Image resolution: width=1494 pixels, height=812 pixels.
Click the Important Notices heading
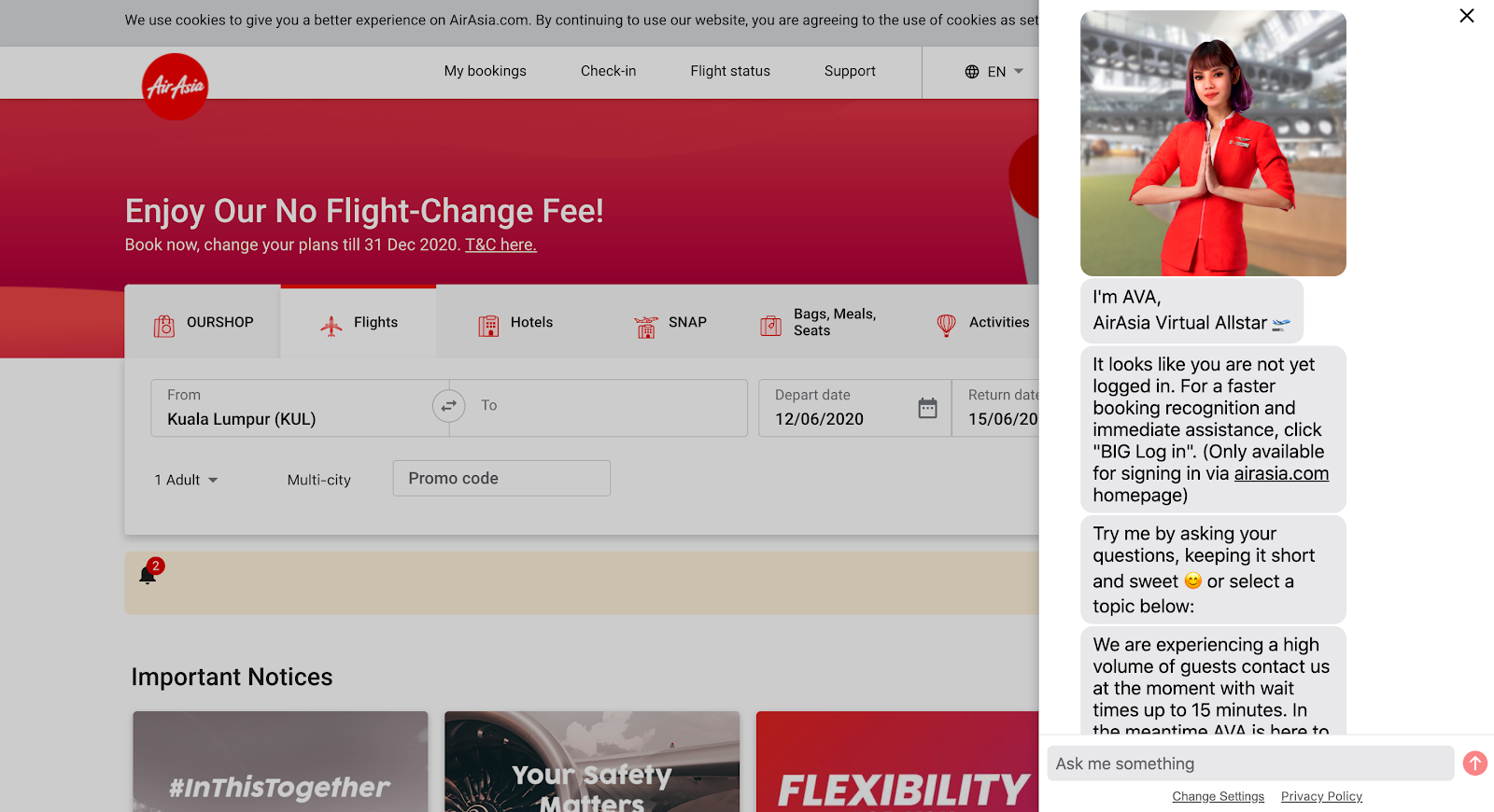pyautogui.click(x=232, y=677)
